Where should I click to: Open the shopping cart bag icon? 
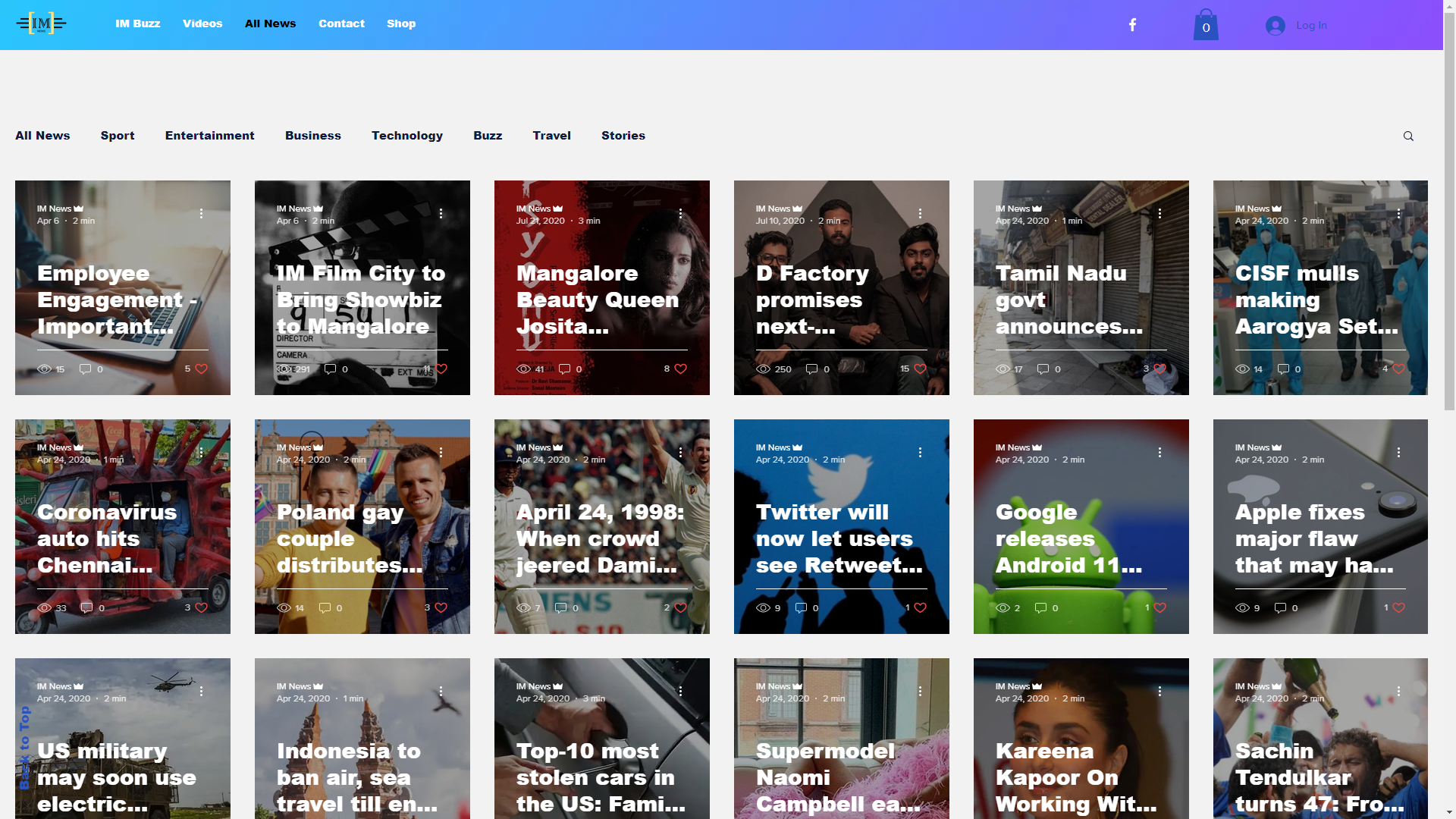click(x=1206, y=24)
